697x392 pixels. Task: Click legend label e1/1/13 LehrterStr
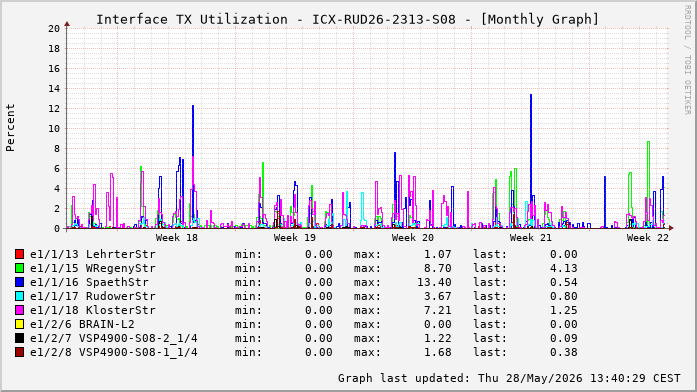(x=92, y=254)
